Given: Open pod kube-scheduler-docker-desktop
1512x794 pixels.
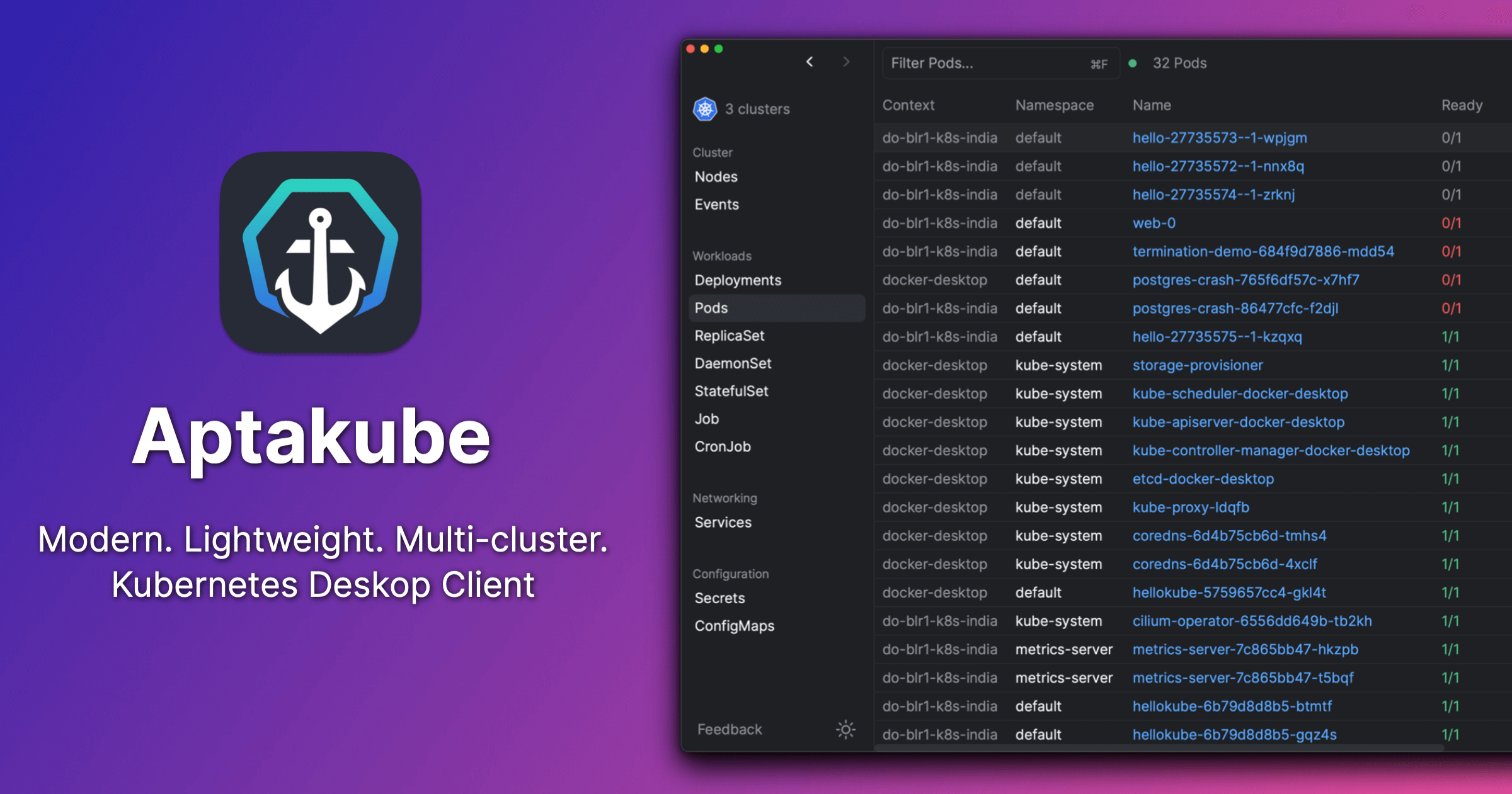Looking at the screenshot, I should (x=1240, y=394).
